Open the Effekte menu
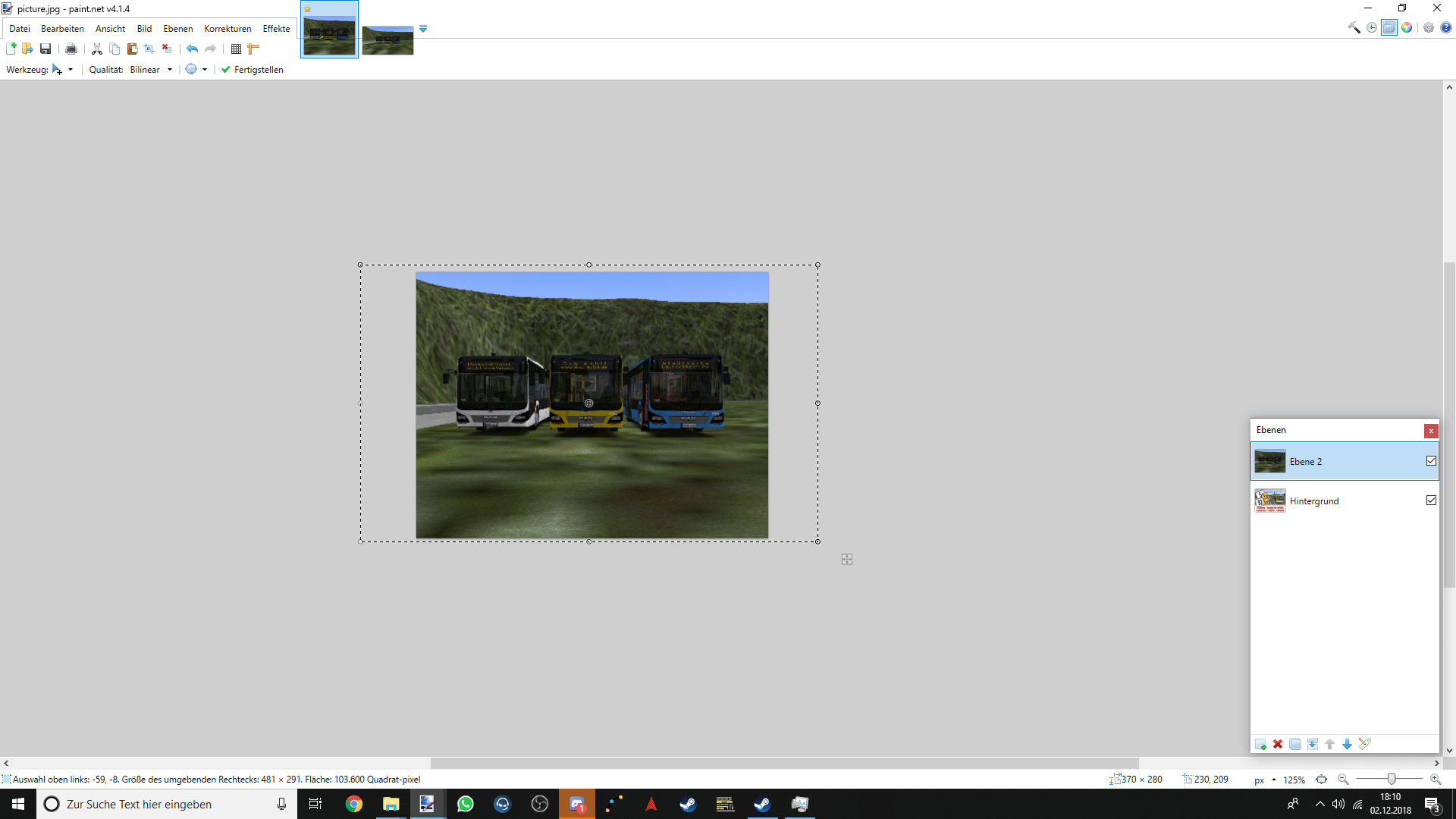Screen dimensions: 1456x819 click(276, 29)
